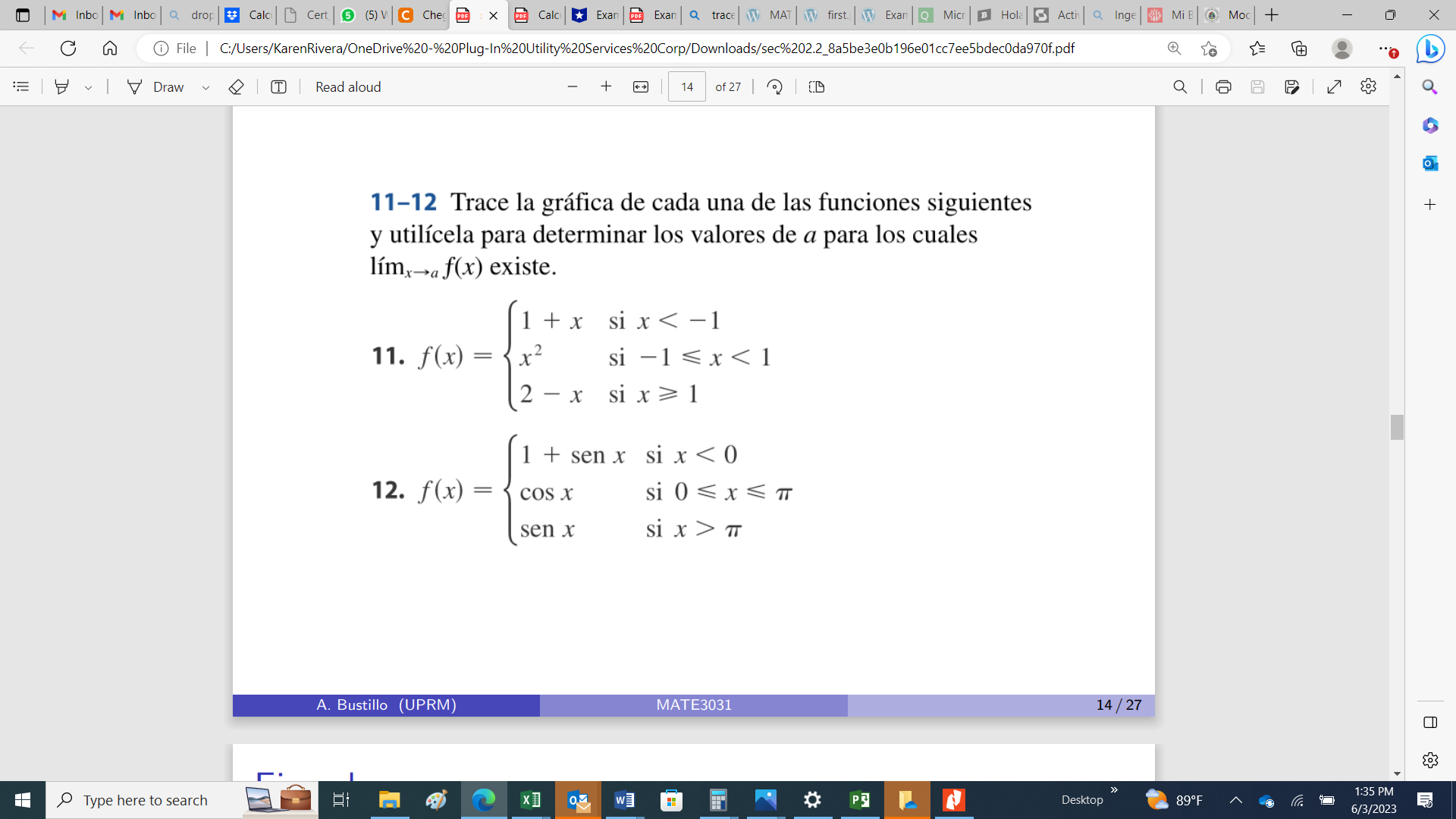
Task: Click zoom out minus button
Action: point(574,87)
